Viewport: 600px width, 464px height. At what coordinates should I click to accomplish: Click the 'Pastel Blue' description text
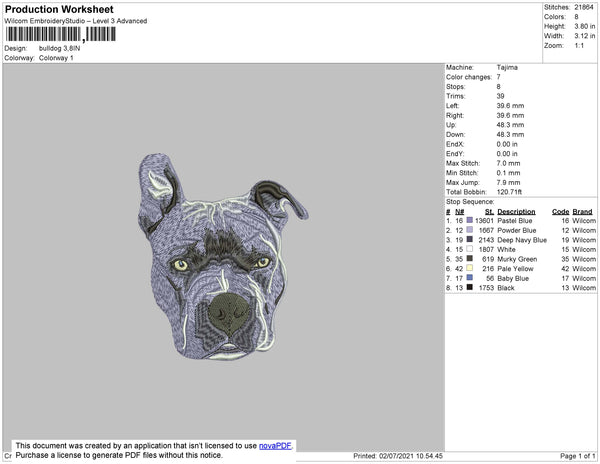(515, 221)
